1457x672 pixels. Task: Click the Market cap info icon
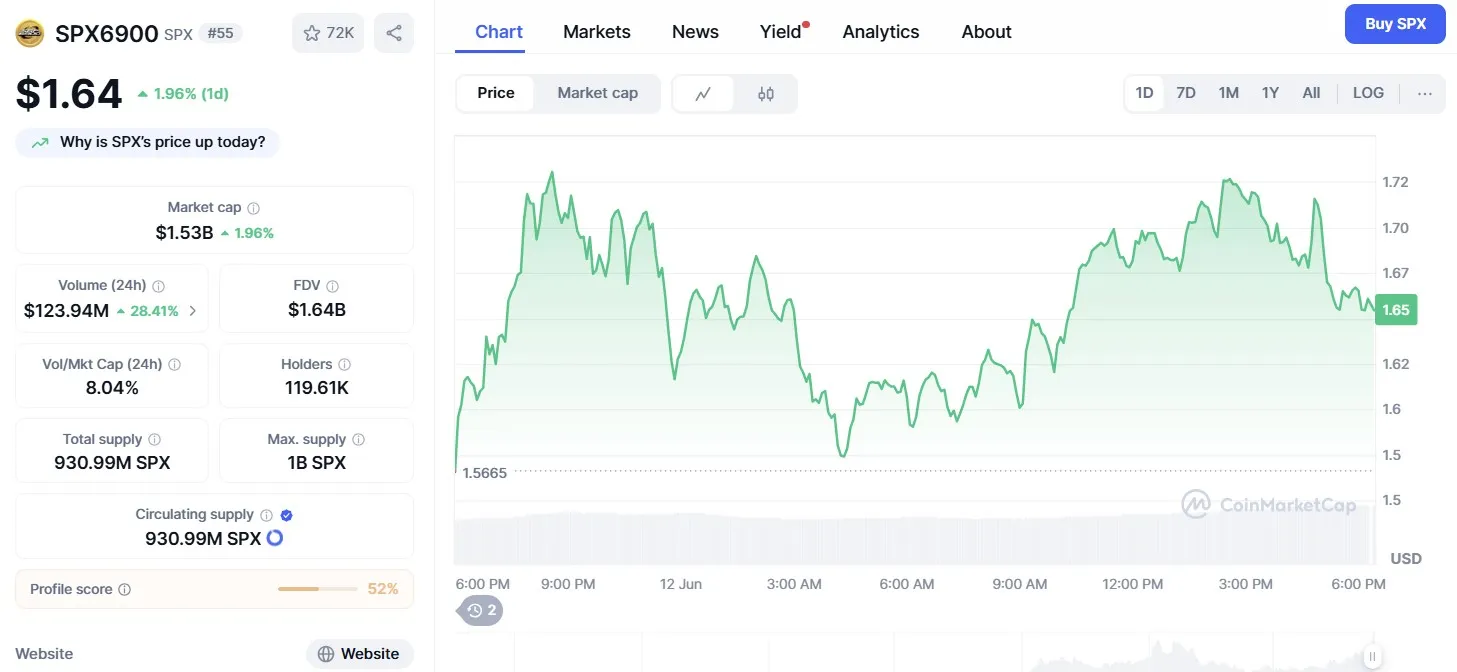click(x=254, y=208)
